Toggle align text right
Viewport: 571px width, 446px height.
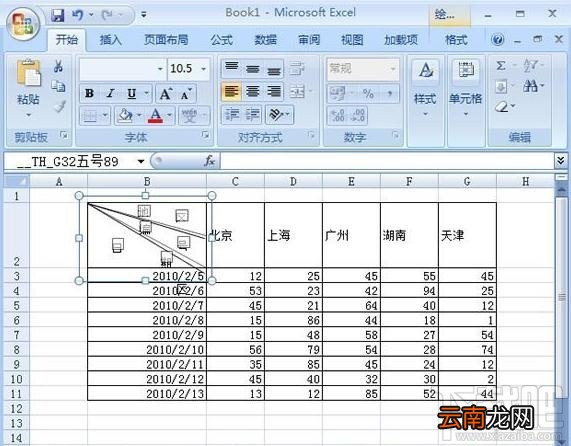pyautogui.click(x=274, y=91)
